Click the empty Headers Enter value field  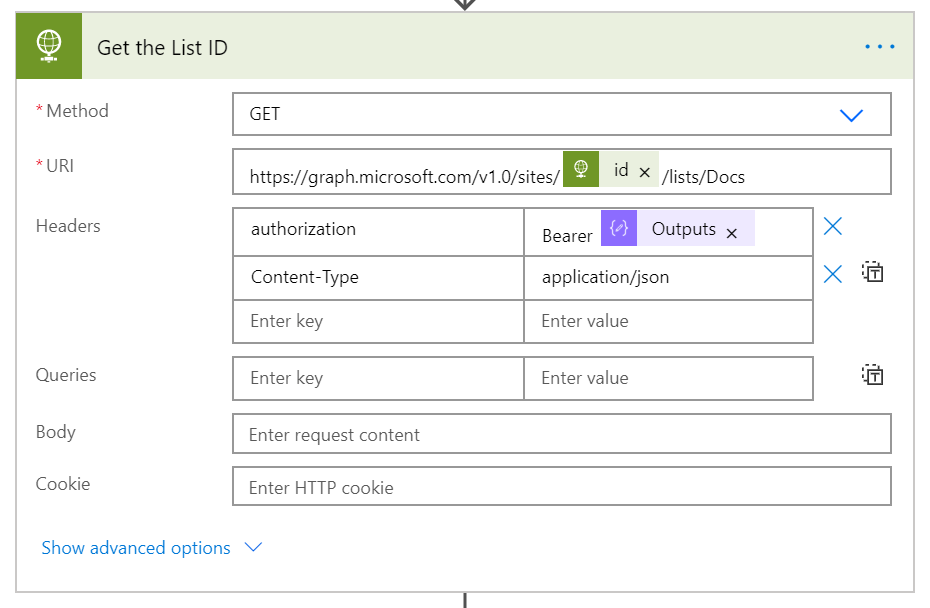click(x=668, y=321)
